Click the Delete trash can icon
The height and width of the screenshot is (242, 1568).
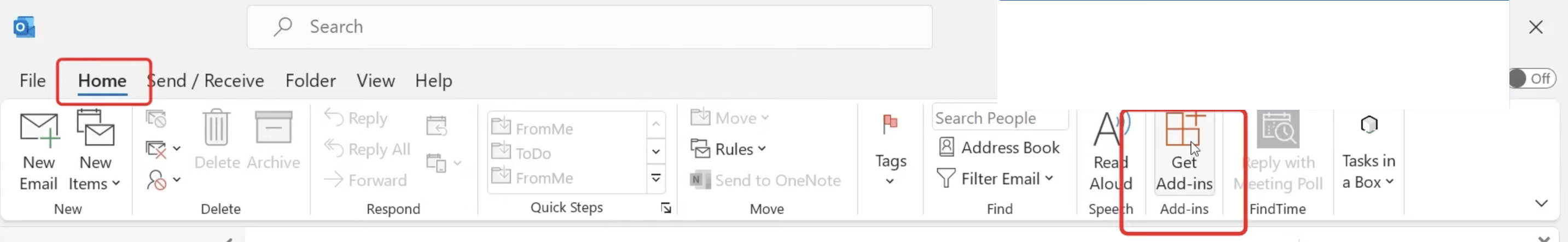[x=216, y=128]
